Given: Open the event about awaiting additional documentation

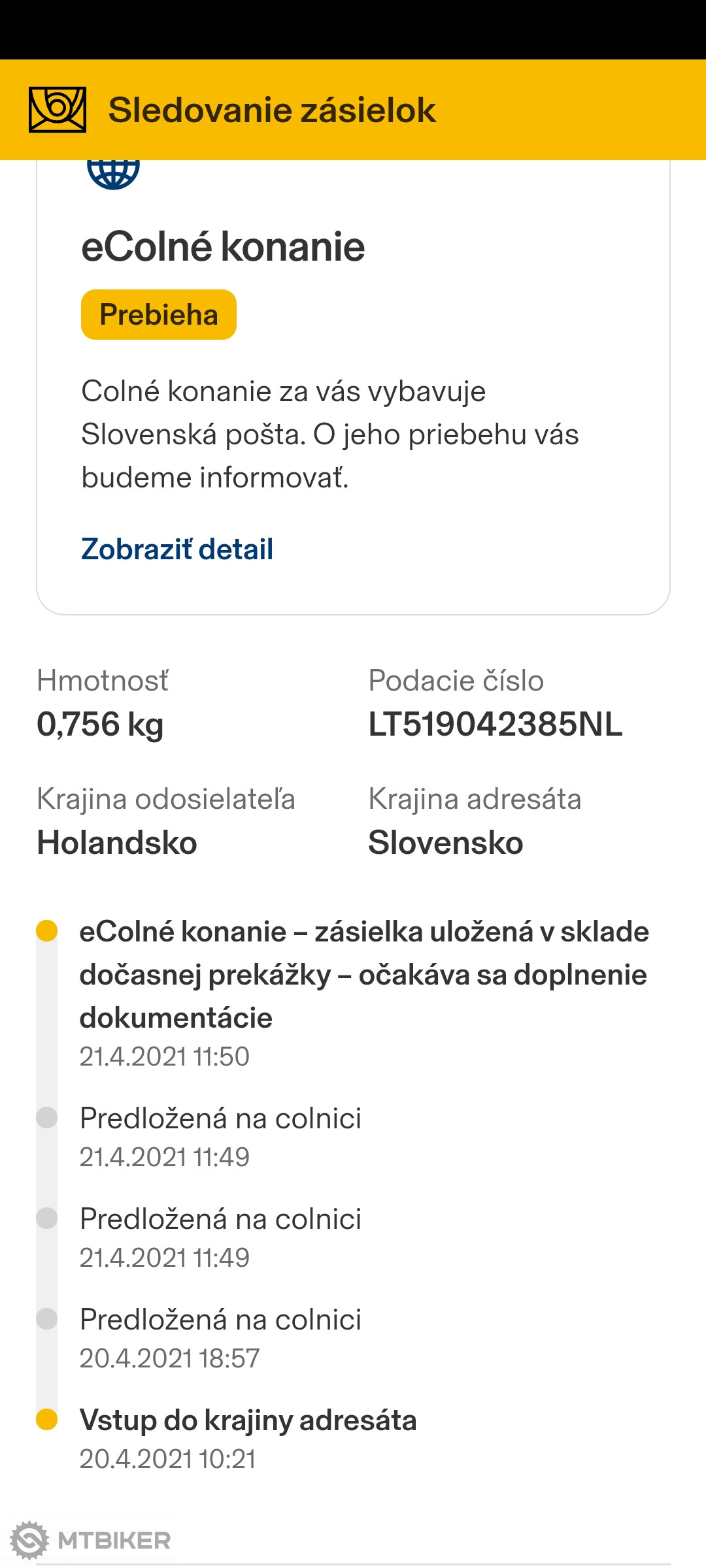Looking at the screenshot, I should pyautogui.click(x=363, y=974).
